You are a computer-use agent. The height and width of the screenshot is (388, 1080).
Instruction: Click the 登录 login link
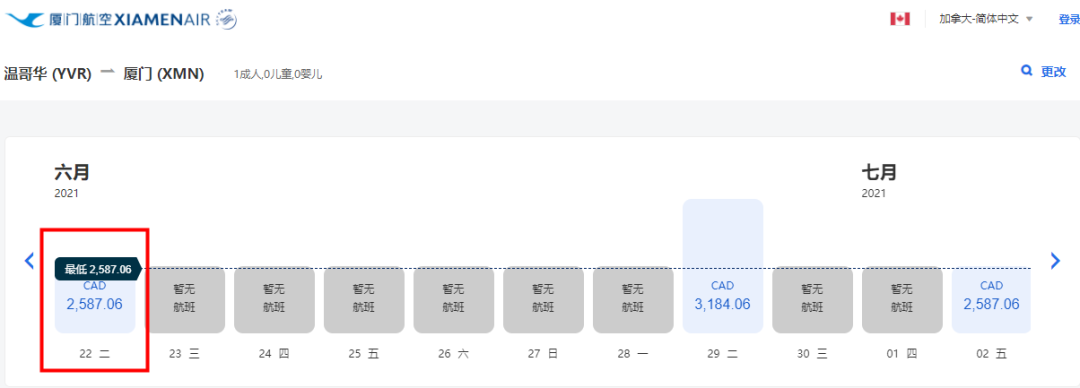pyautogui.click(x=1068, y=19)
